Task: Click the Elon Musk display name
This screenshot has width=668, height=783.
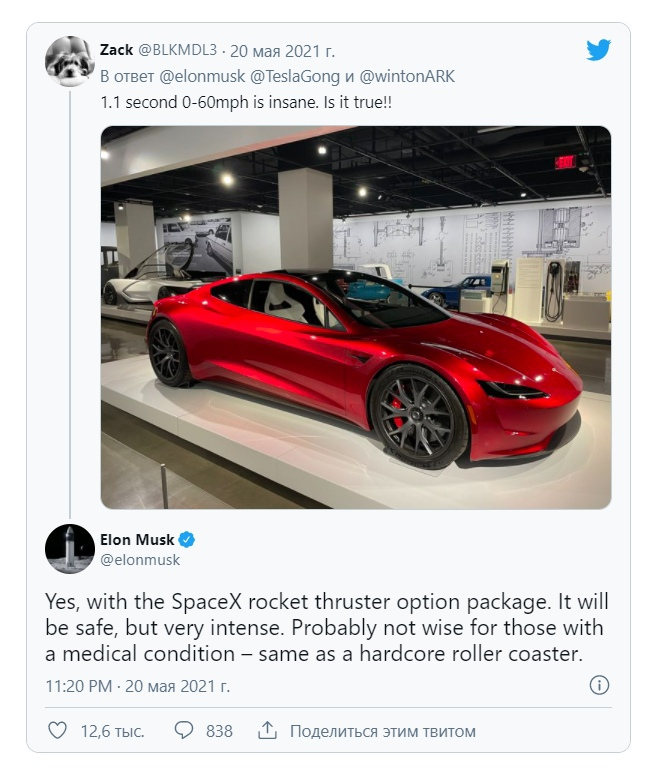Action: tap(137, 540)
